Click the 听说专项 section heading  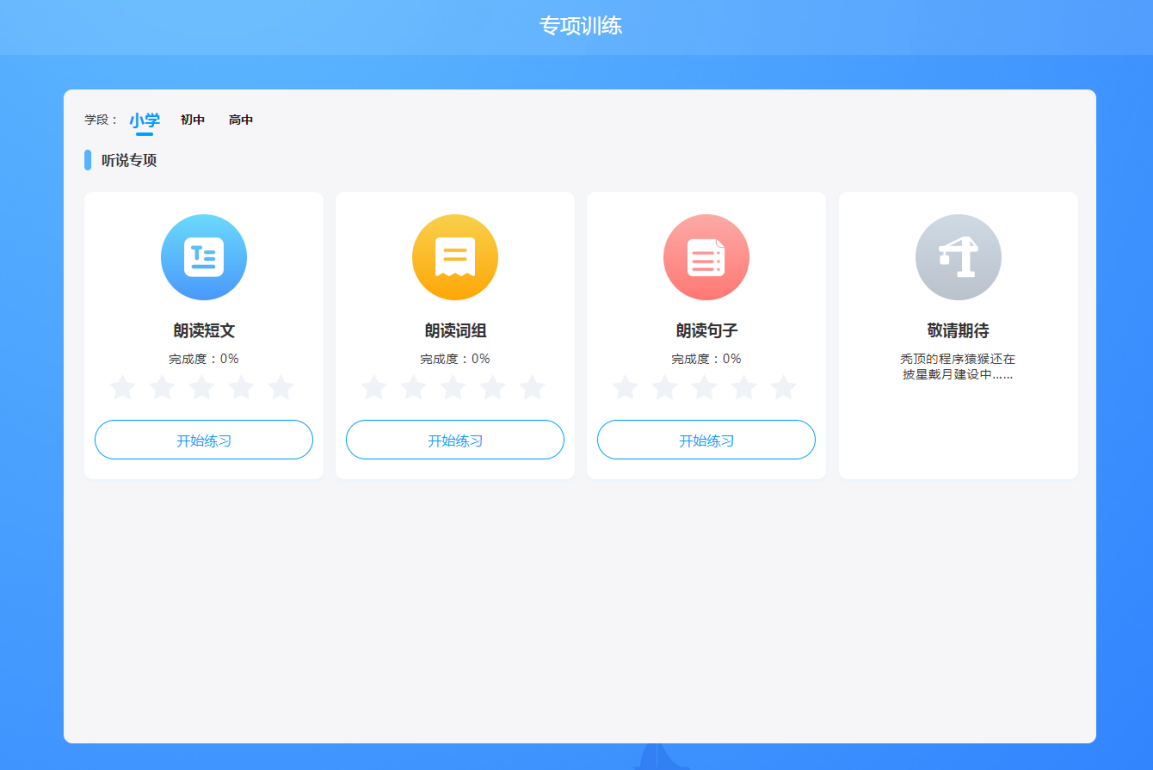[x=129, y=160]
